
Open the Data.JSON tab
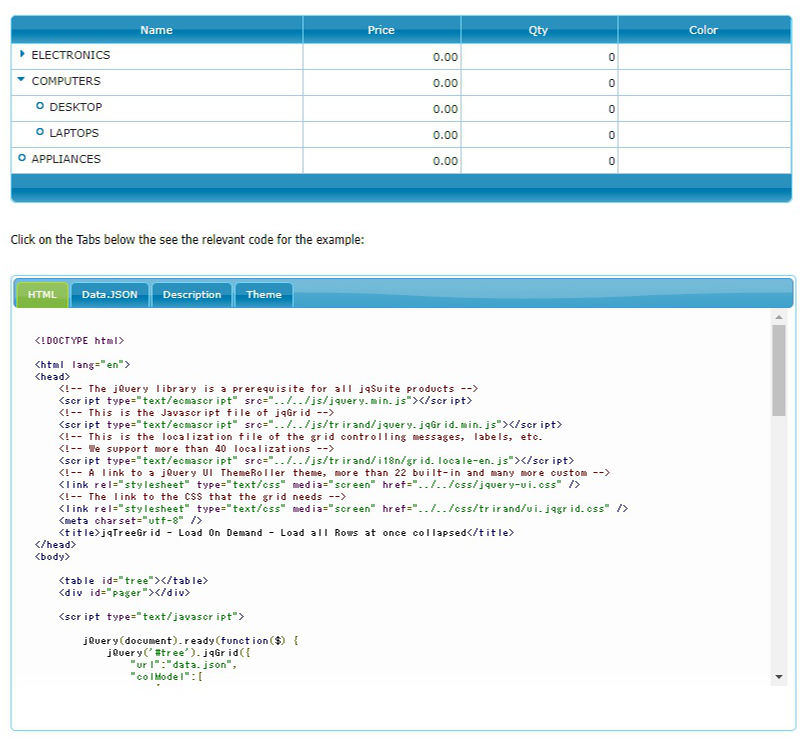[x=110, y=295]
